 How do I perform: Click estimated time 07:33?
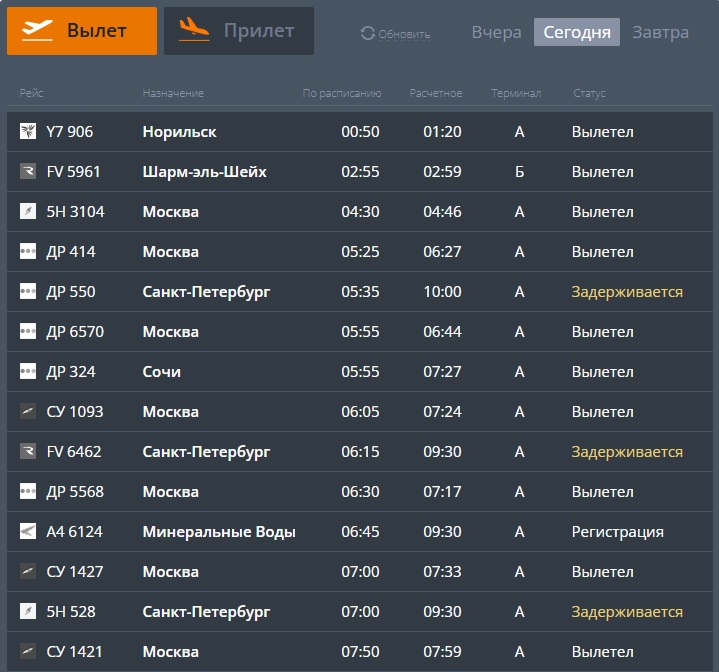442,572
